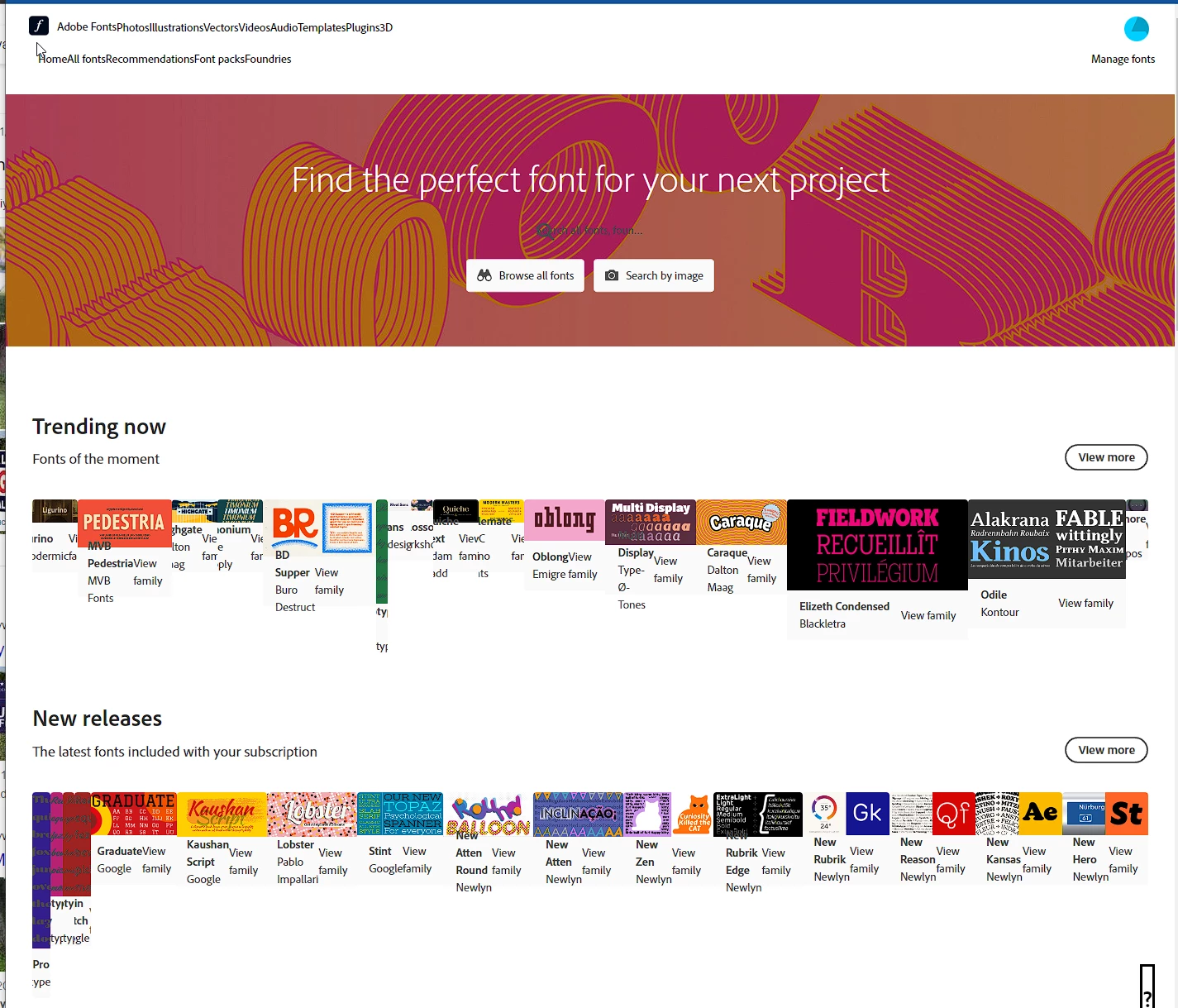Open the Photos section in the top navigation
The image size is (1178, 1008).
(132, 27)
